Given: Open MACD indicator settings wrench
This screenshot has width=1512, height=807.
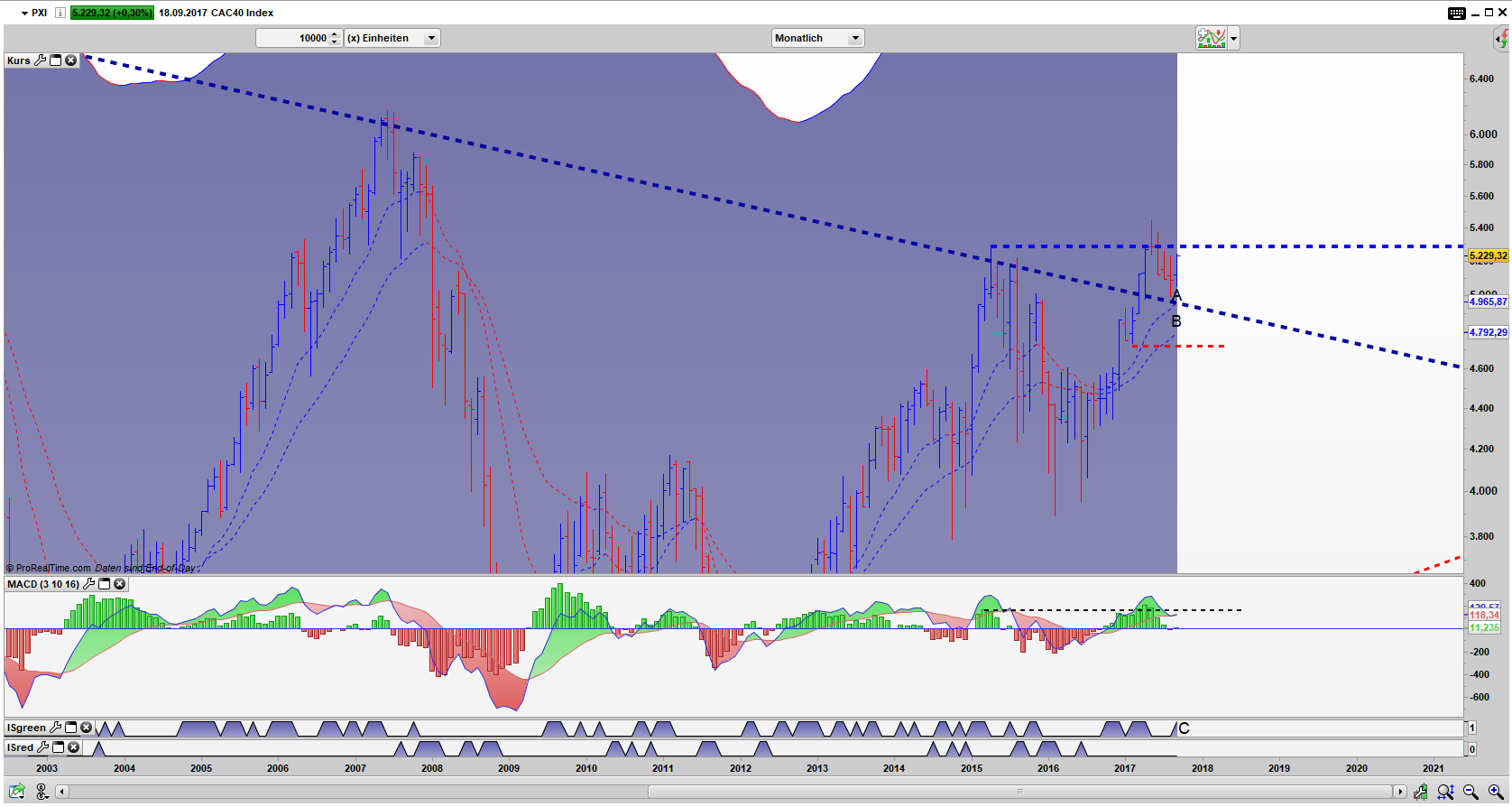Looking at the screenshot, I should coord(88,584).
